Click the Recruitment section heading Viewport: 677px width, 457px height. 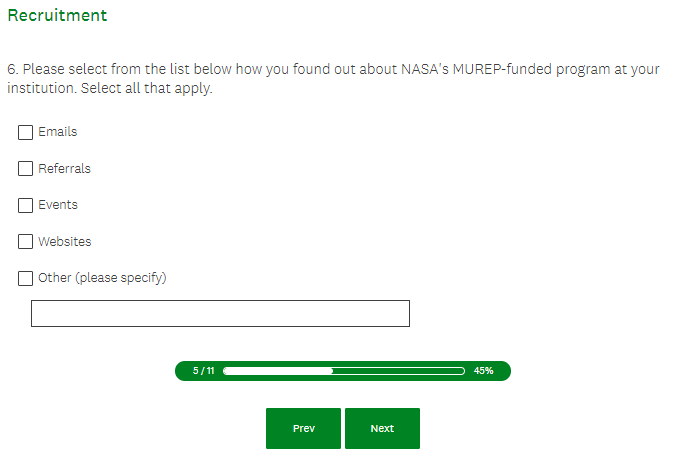click(x=57, y=16)
